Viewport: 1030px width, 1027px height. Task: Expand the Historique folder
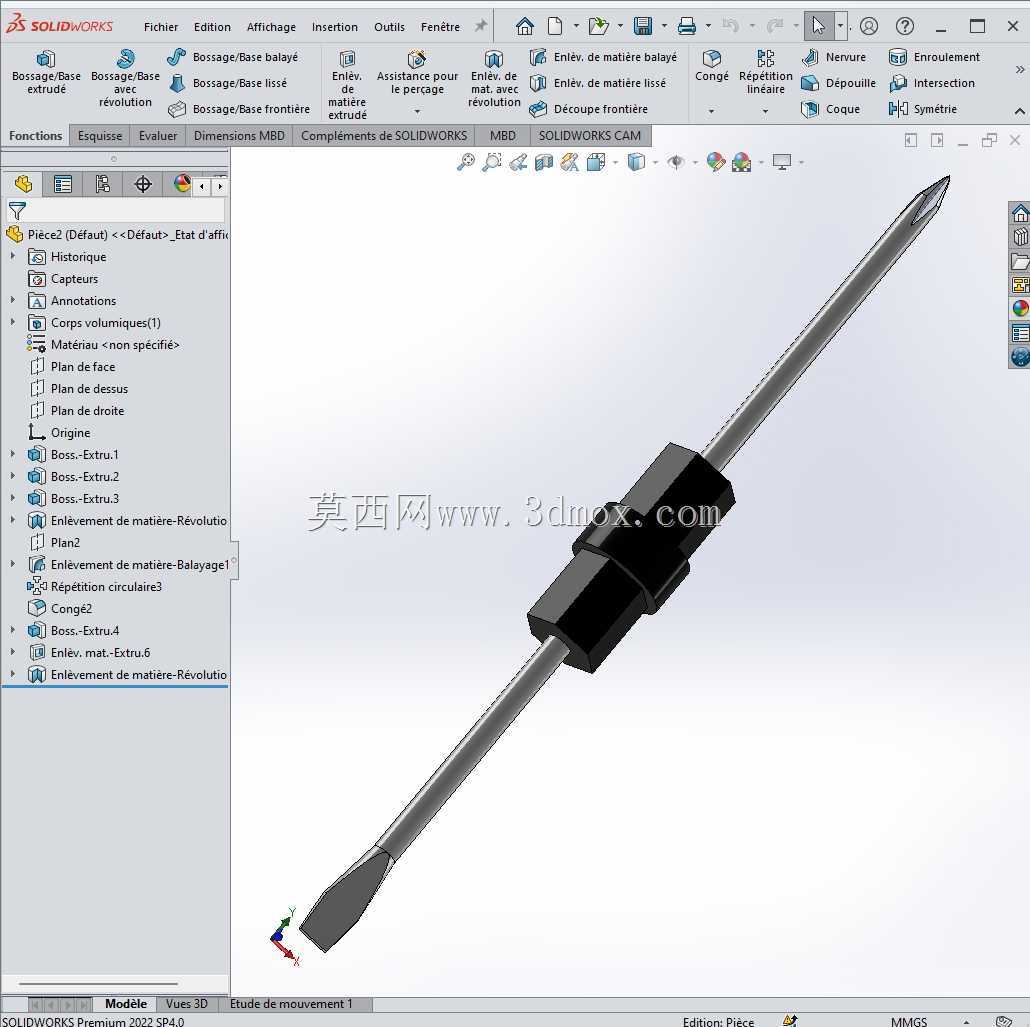point(12,256)
